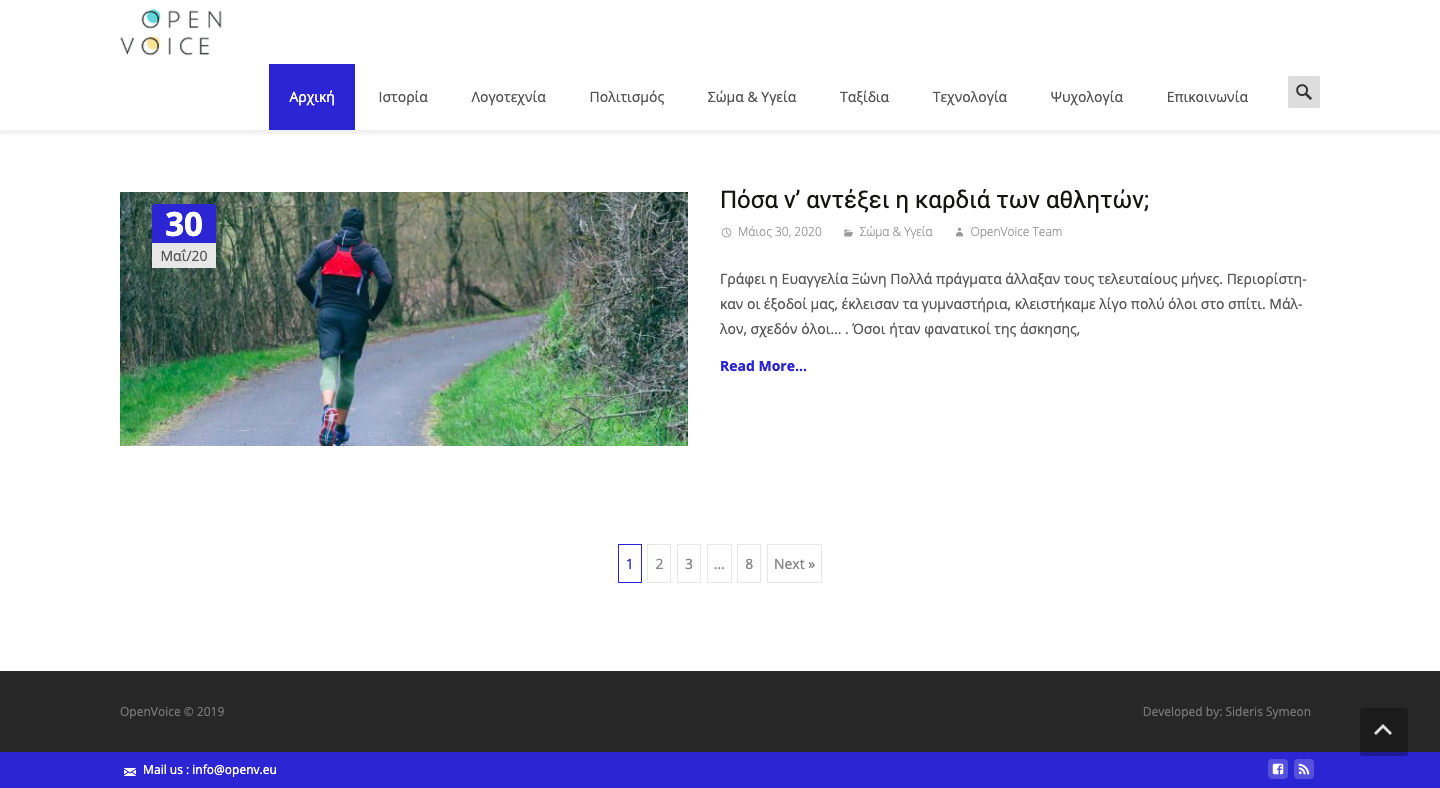This screenshot has width=1440, height=788.
Task: Click the OpenVoice logo
Action: pos(171,32)
